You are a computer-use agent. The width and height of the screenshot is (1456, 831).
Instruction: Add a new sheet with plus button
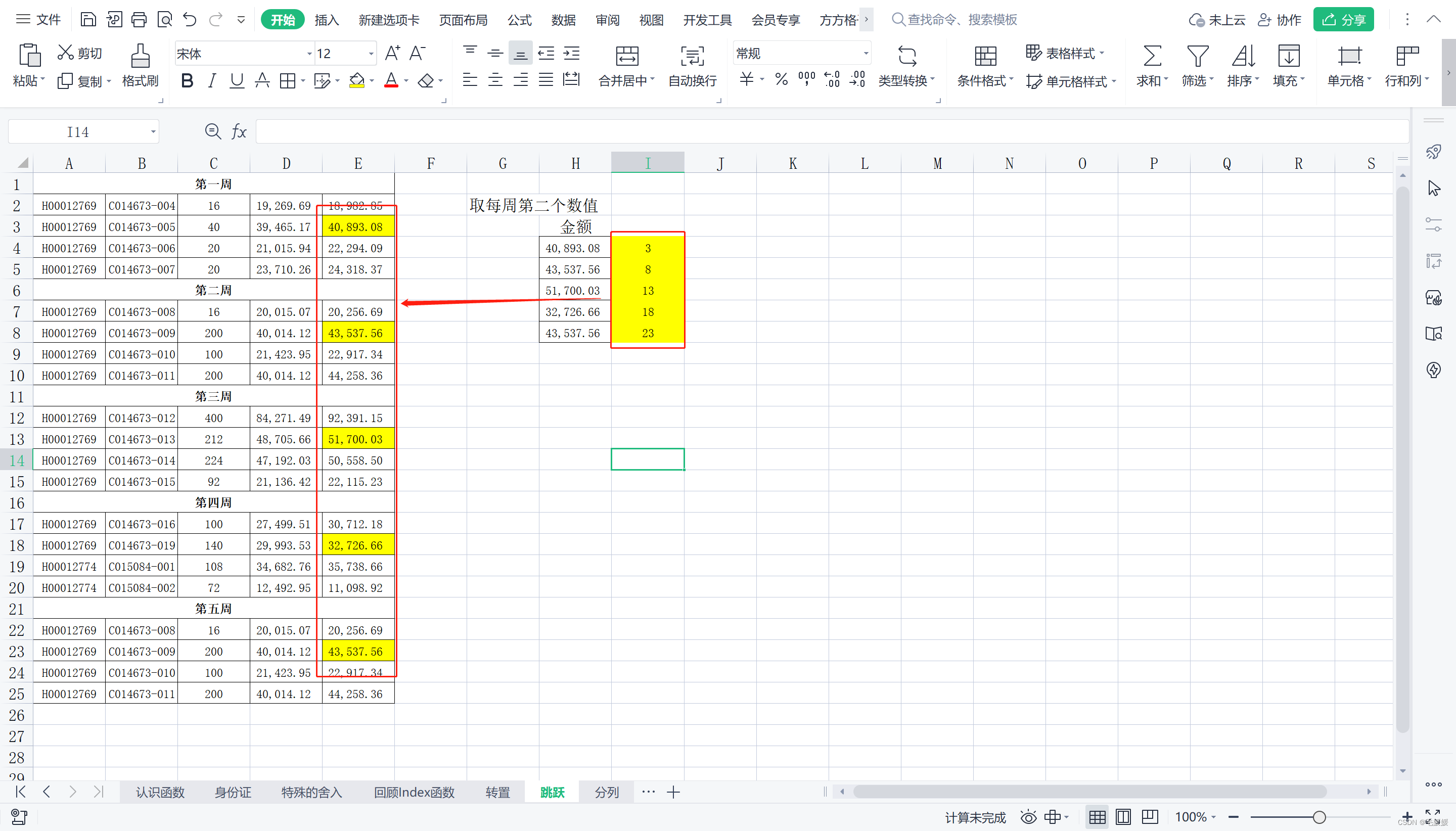click(x=673, y=792)
